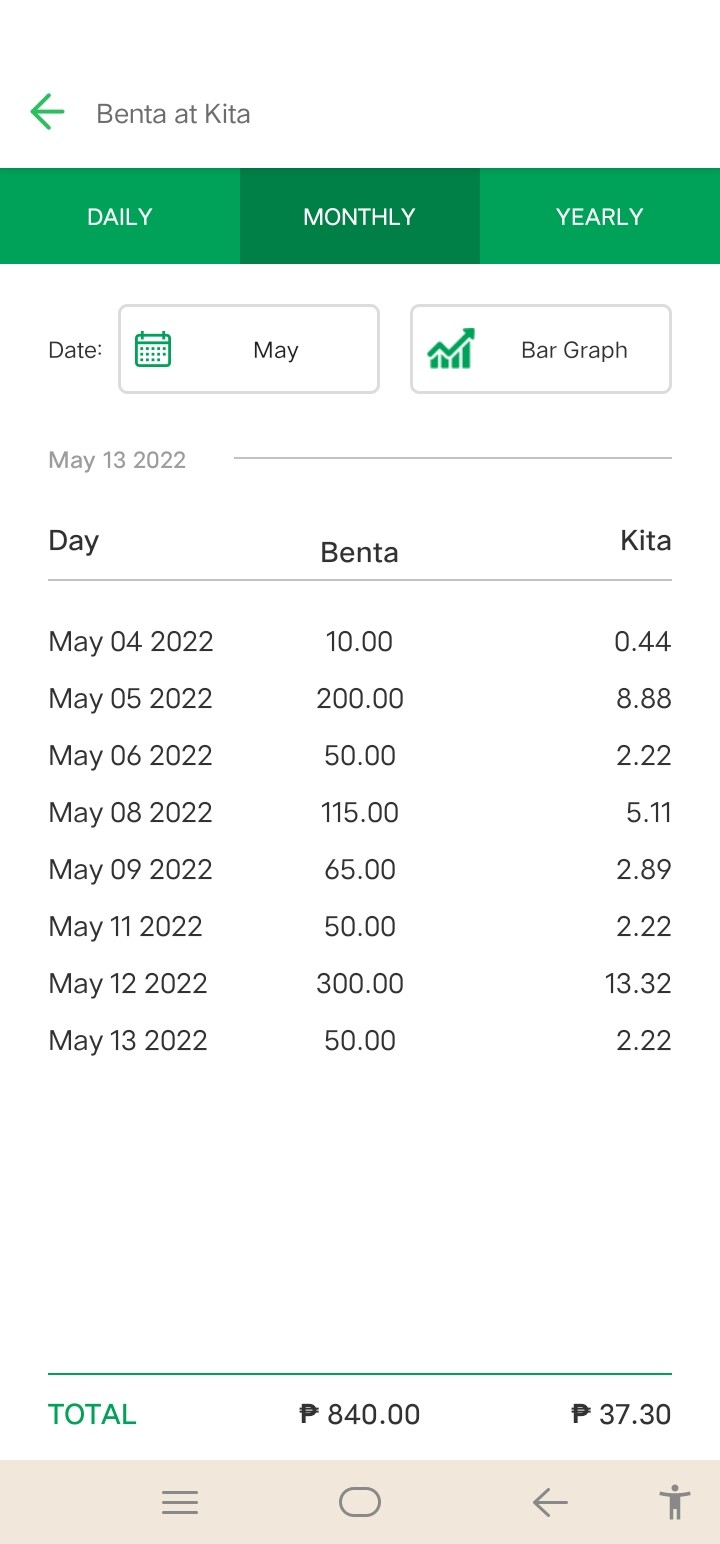Open Android recent apps menu icon
Image resolution: width=720 pixels, height=1544 pixels.
180,1502
